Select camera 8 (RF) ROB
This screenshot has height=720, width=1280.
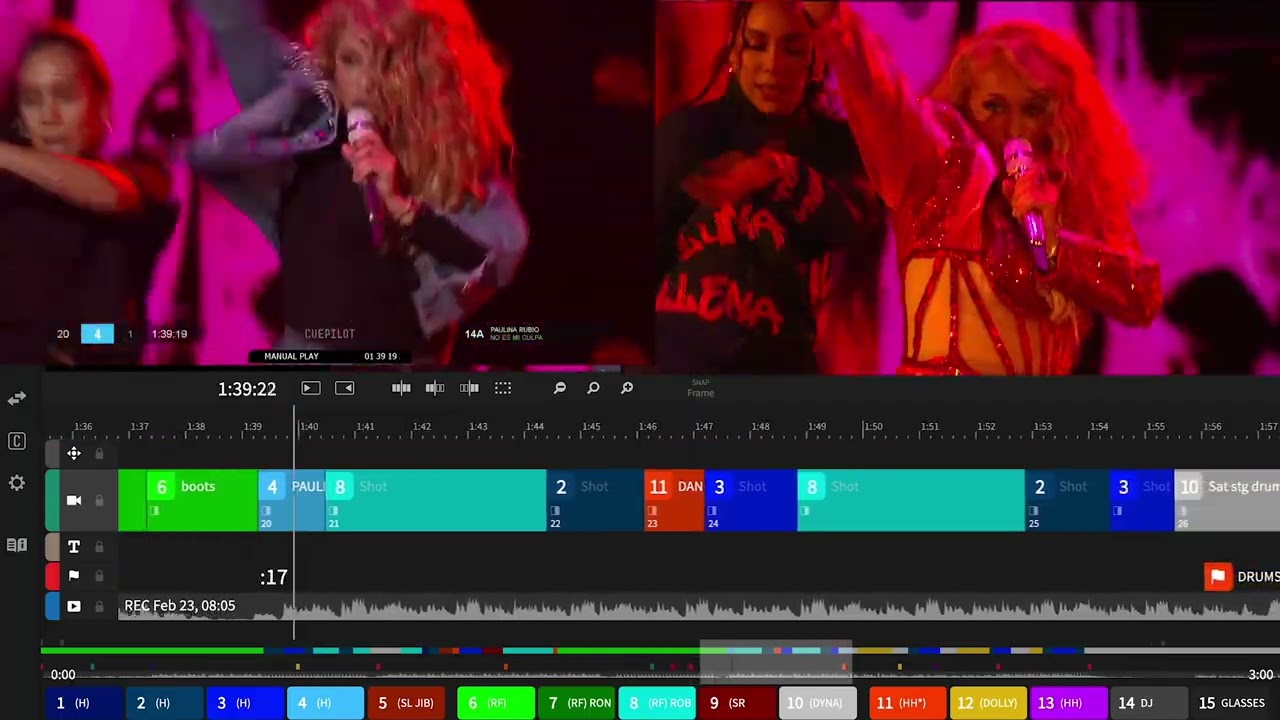[657, 703]
